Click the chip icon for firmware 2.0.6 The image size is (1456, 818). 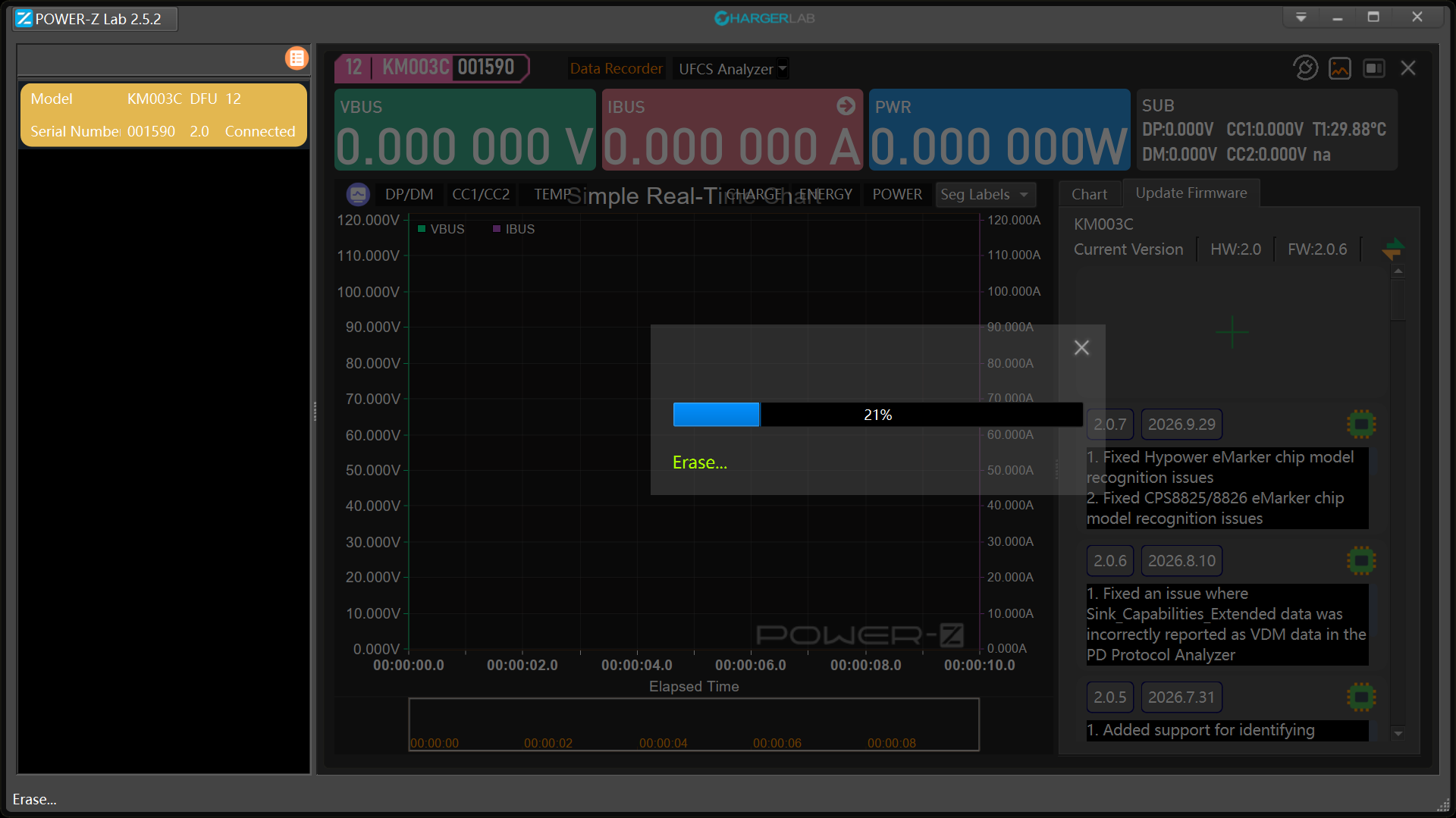click(x=1361, y=561)
